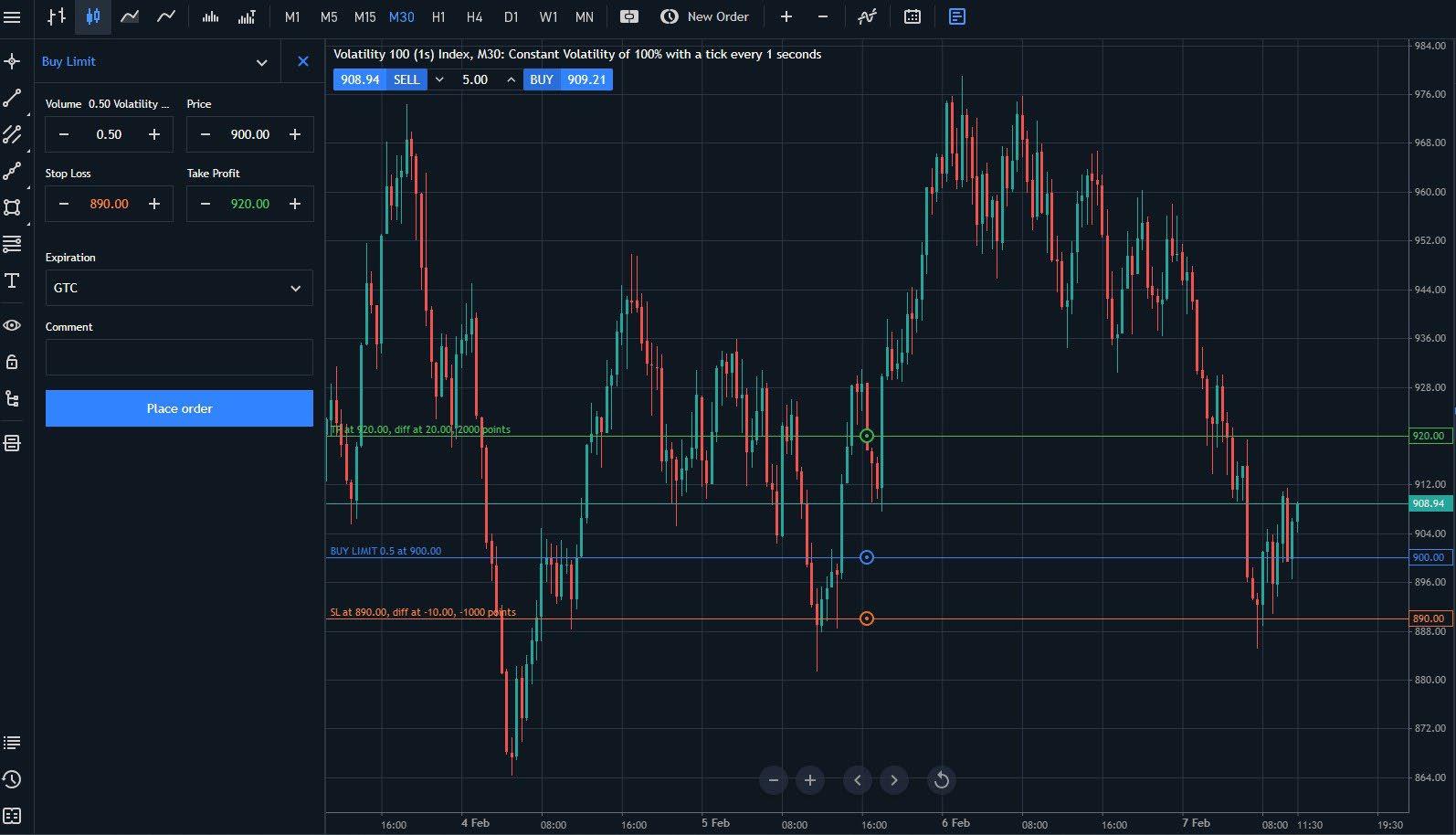Select the parallel channel drawing tool
Viewport: 1456px width, 835px height.
[x=12, y=134]
